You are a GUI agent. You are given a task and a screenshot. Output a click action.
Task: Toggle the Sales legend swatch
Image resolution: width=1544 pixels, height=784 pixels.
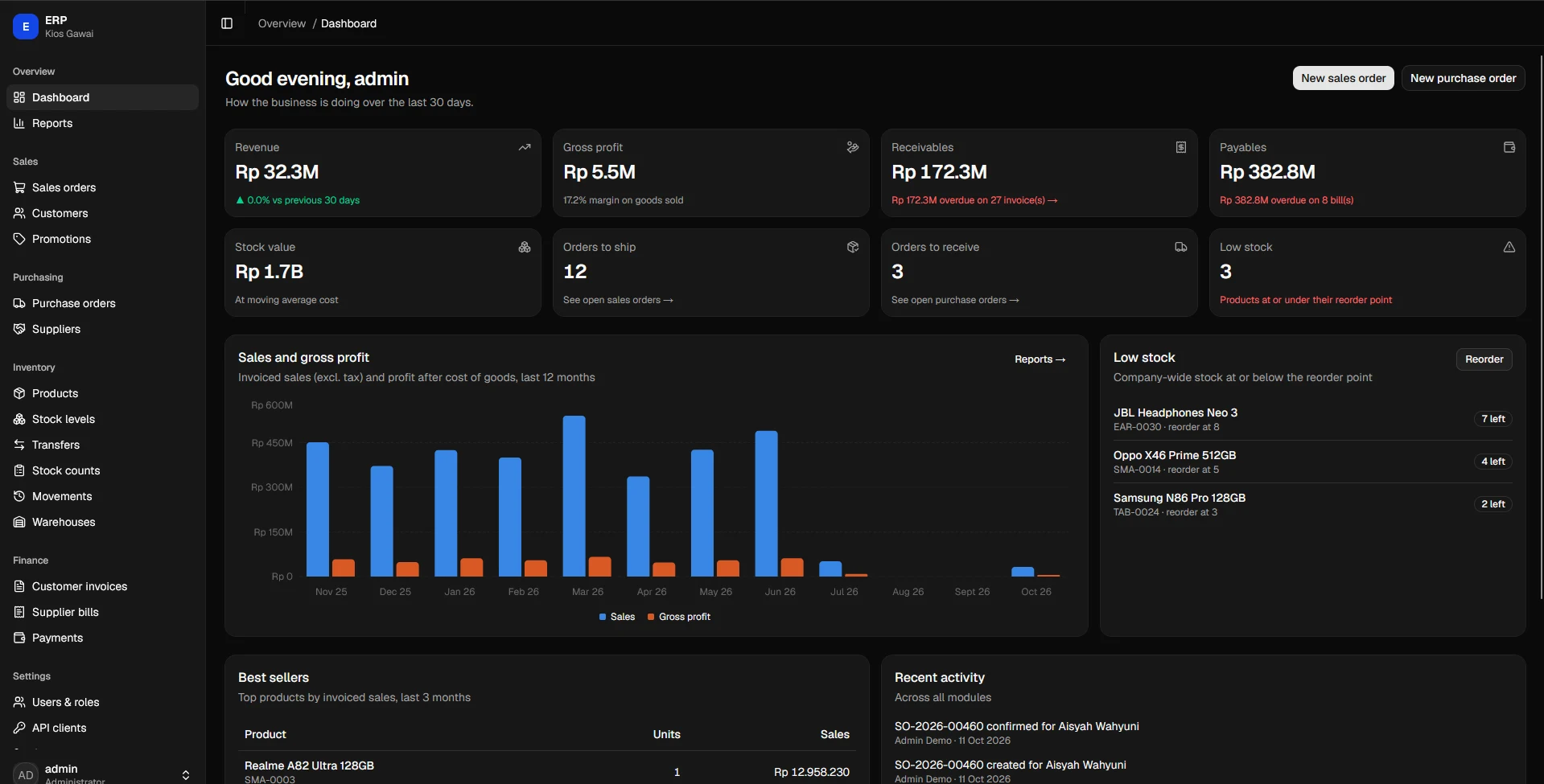tap(603, 617)
